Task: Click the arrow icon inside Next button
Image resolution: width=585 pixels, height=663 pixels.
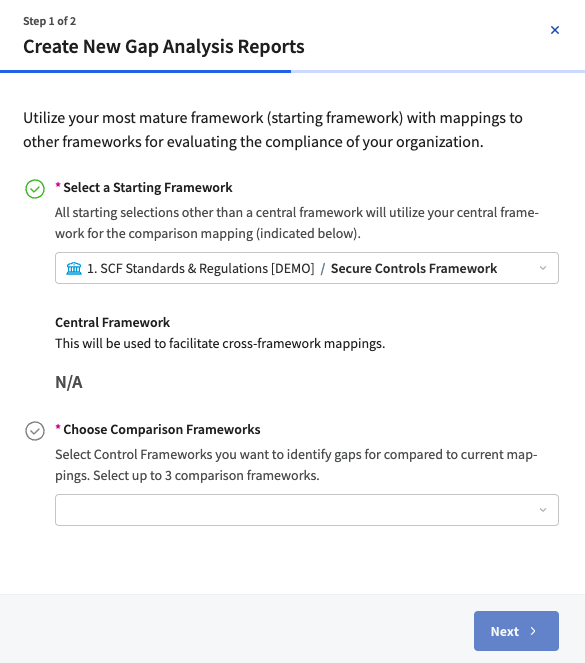Action: pos(533,631)
